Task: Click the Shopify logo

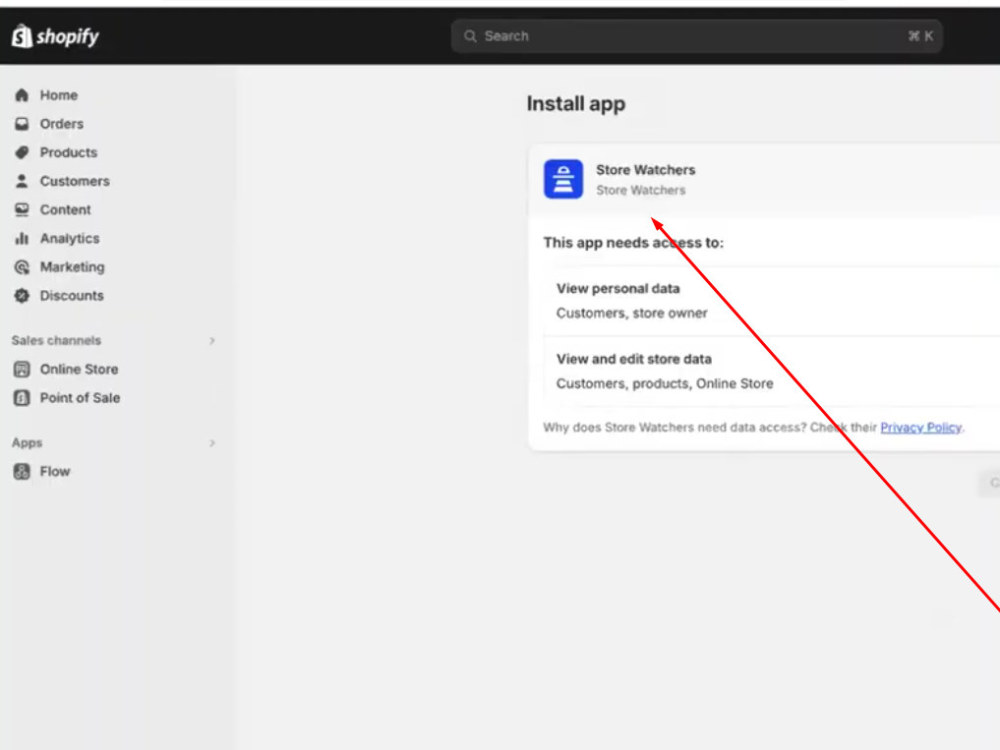Action: coord(55,36)
